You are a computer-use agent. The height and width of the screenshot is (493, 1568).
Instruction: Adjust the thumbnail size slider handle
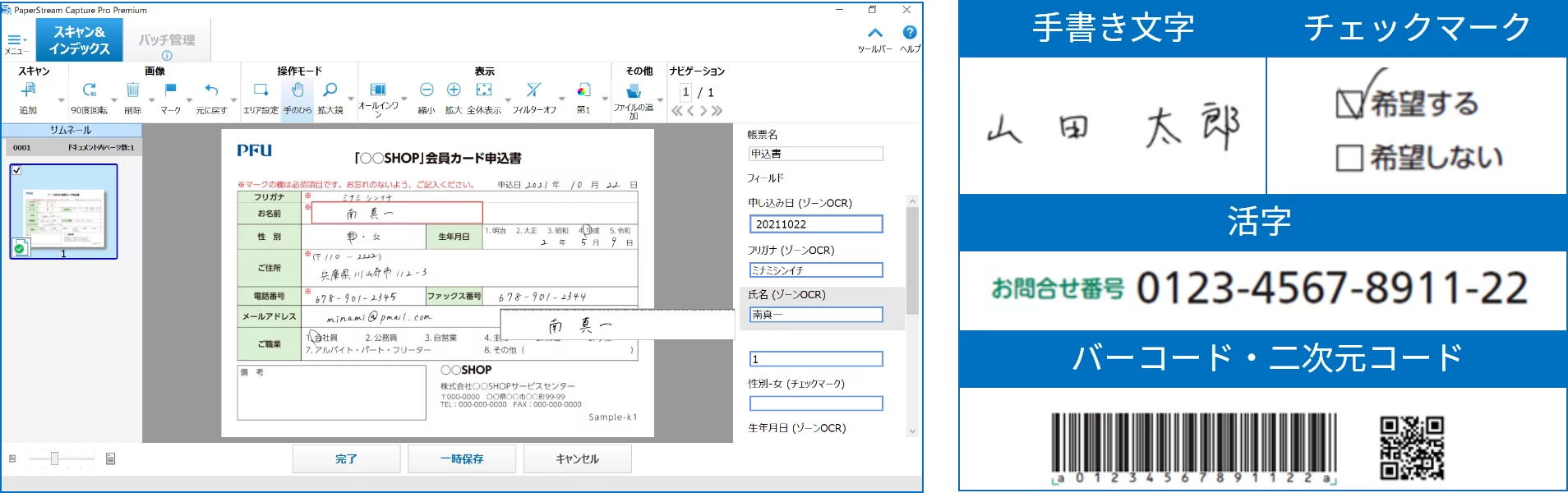click(54, 458)
